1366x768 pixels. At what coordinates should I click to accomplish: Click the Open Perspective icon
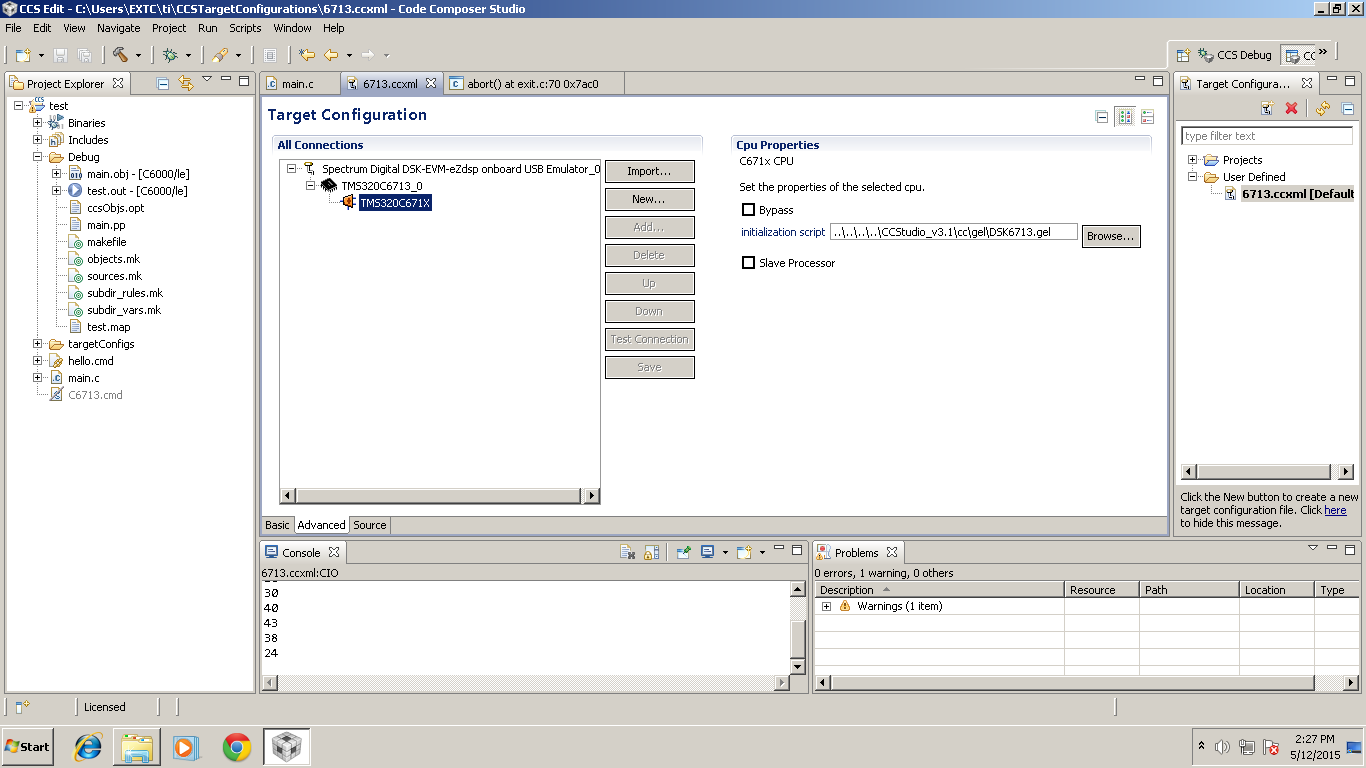point(1182,55)
